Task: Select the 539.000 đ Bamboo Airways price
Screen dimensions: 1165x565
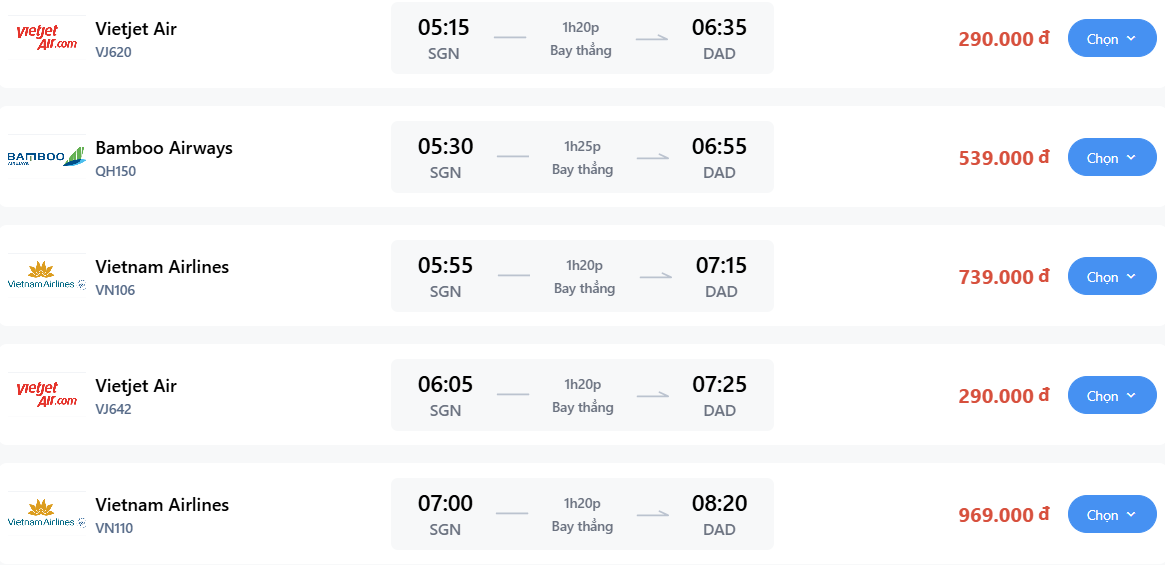Action: [1004, 158]
